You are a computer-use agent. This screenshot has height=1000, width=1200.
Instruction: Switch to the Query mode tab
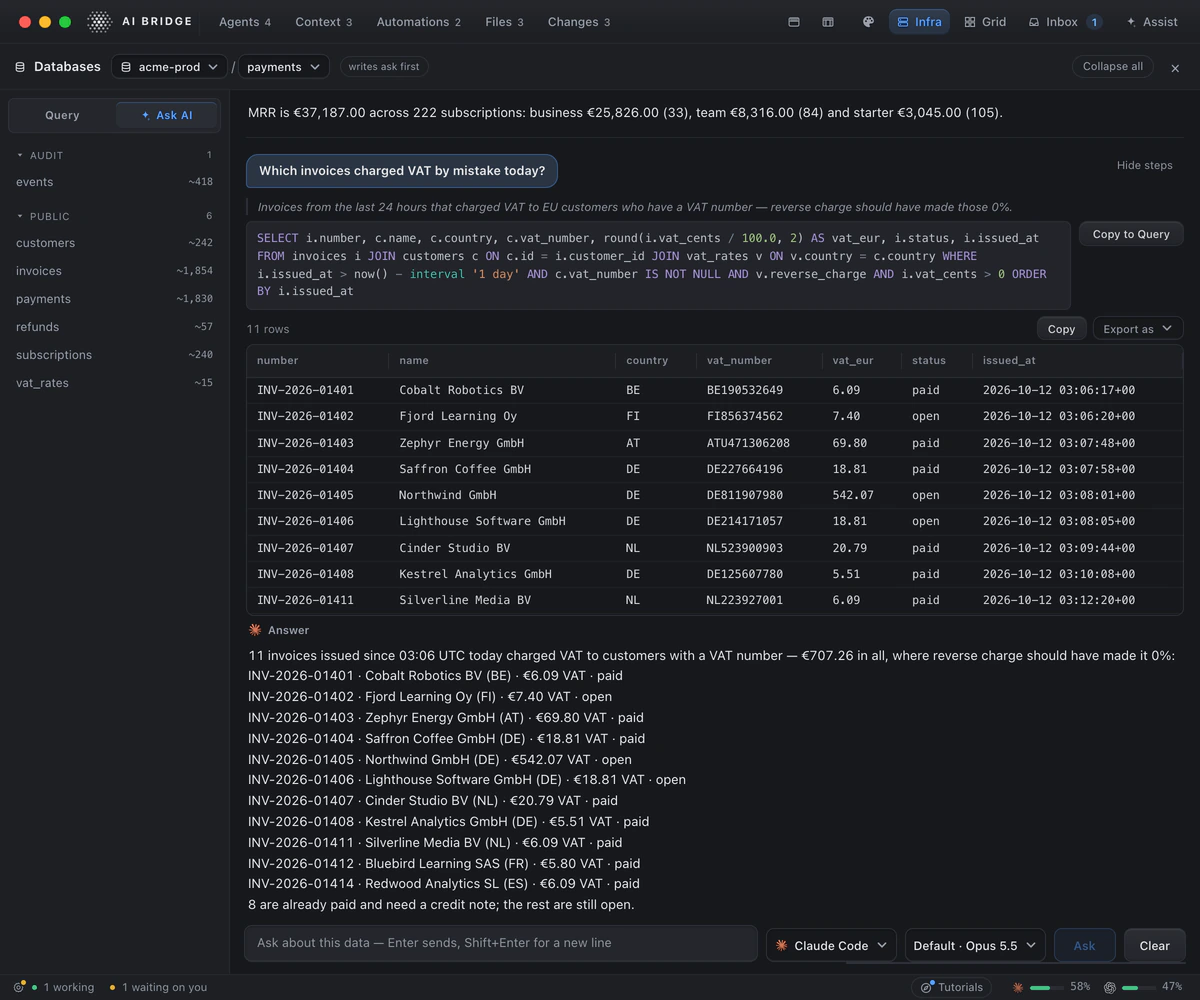tap(62, 115)
